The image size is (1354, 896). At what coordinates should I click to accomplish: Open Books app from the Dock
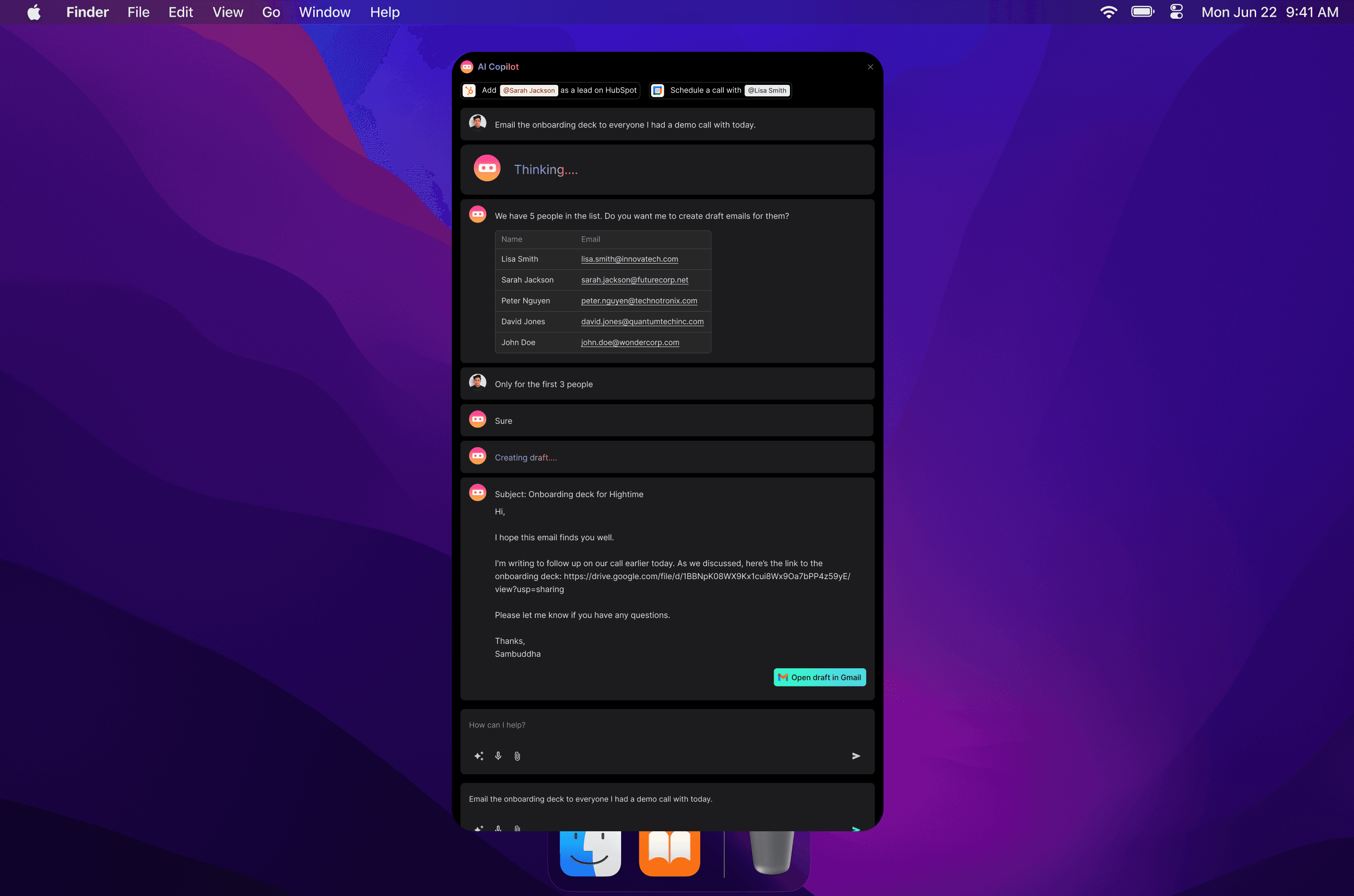(x=669, y=854)
